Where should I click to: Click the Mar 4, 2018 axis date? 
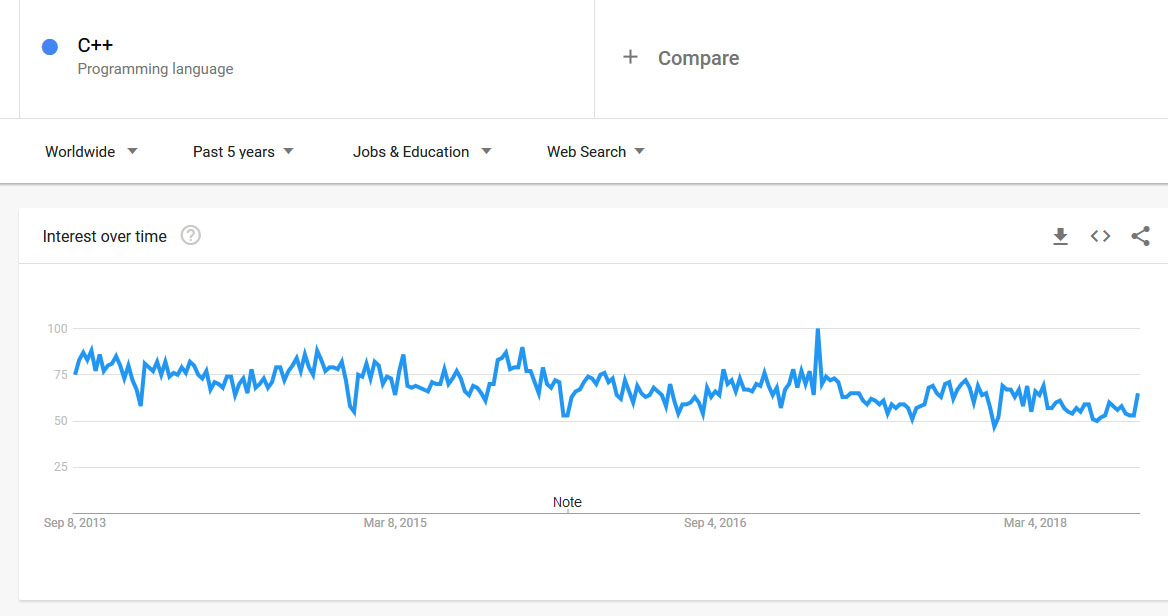click(1035, 523)
